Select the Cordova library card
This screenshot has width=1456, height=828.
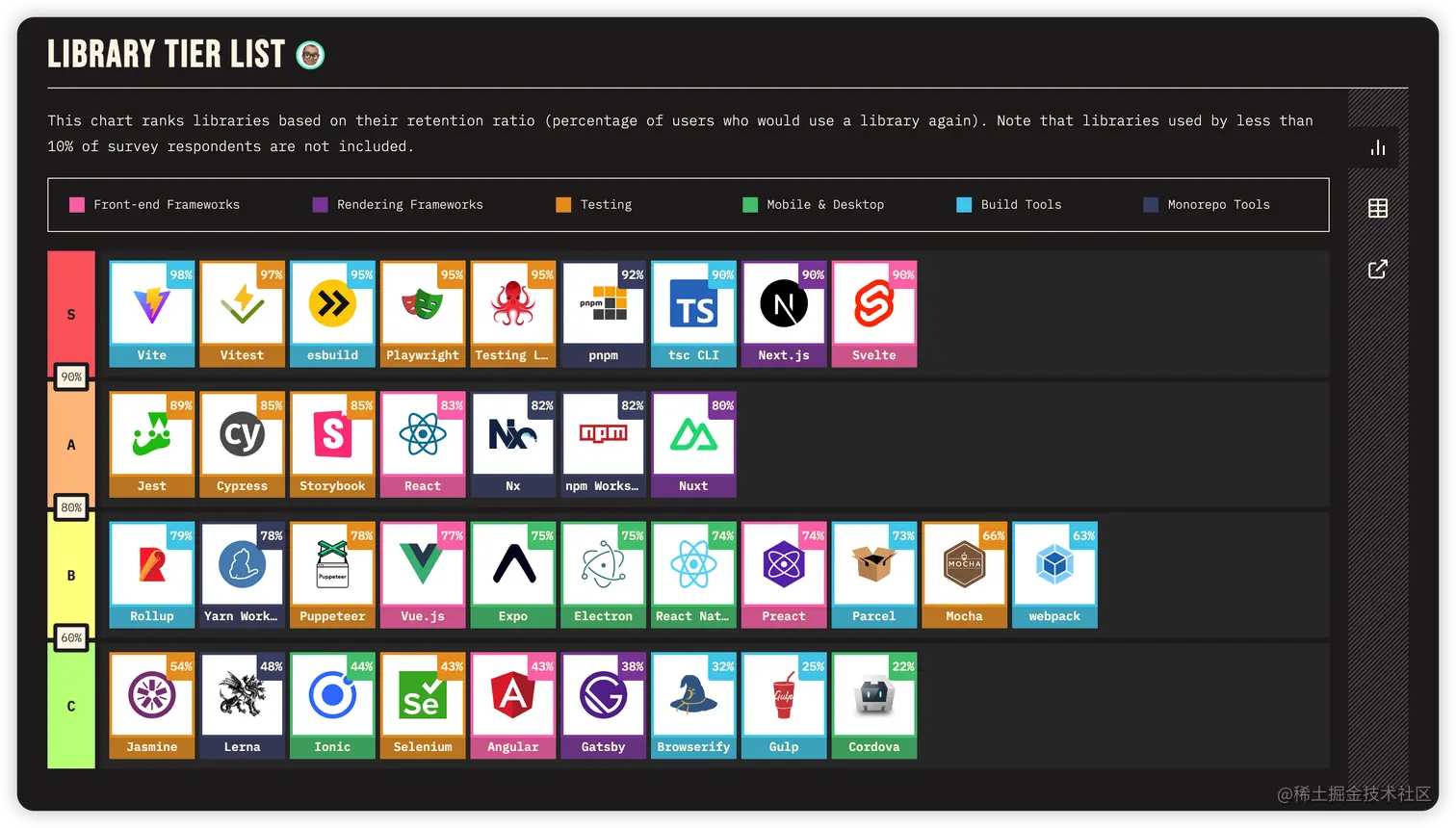click(x=874, y=706)
